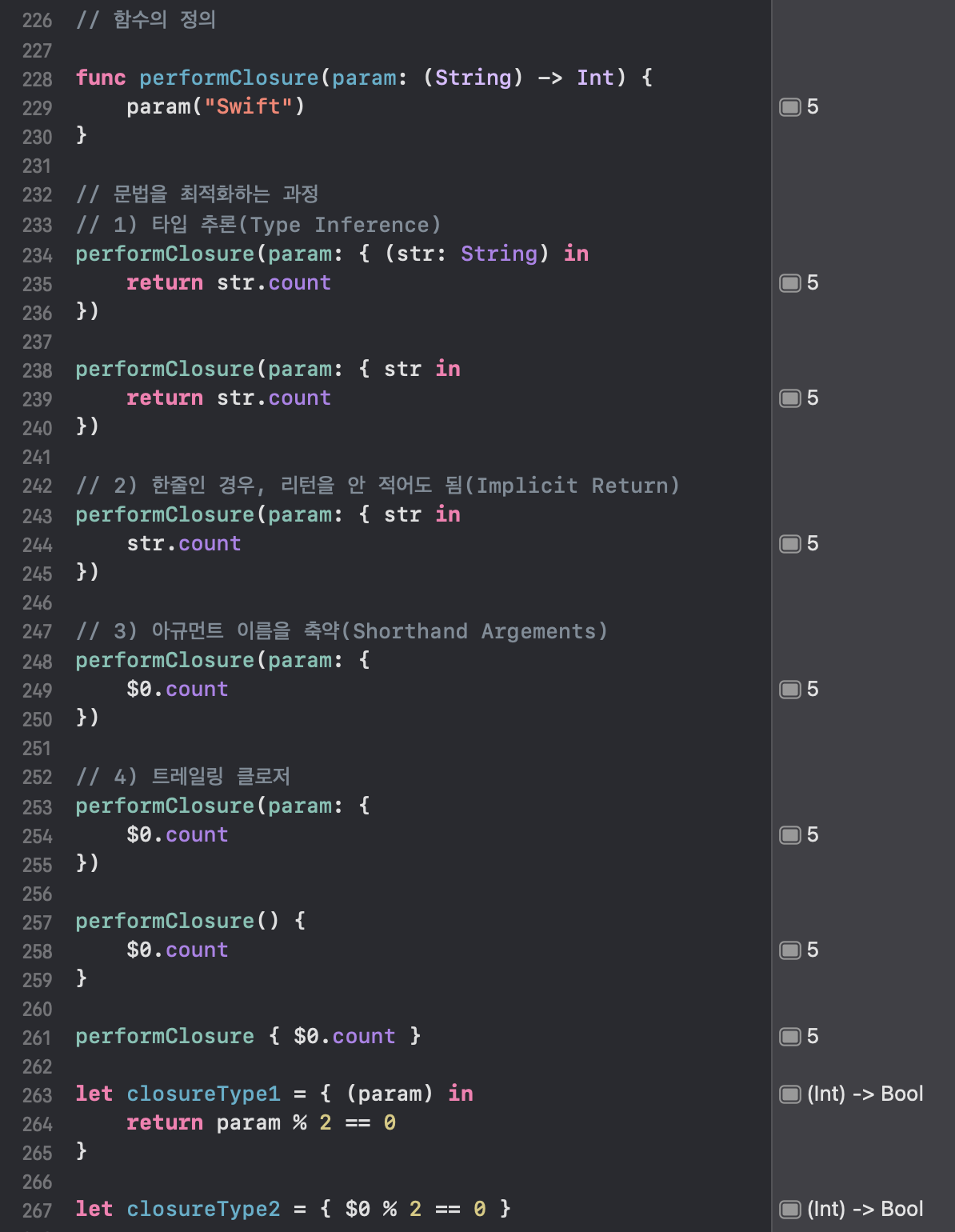
Task: Click the (Int) -> Bool result on line 263
Action: point(865,1094)
